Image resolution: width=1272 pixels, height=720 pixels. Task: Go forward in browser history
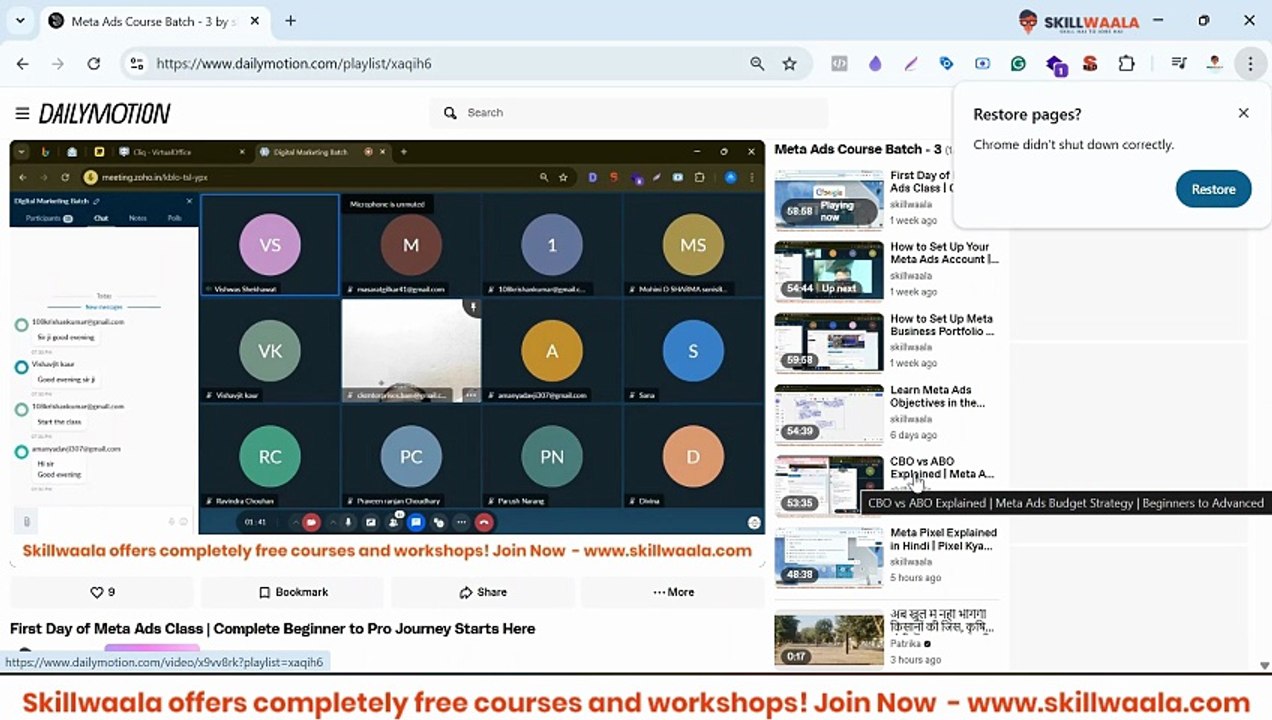coord(58,63)
